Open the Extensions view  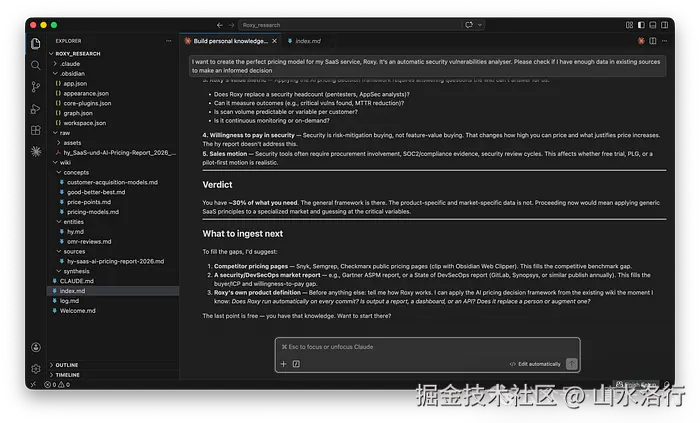(x=36, y=130)
